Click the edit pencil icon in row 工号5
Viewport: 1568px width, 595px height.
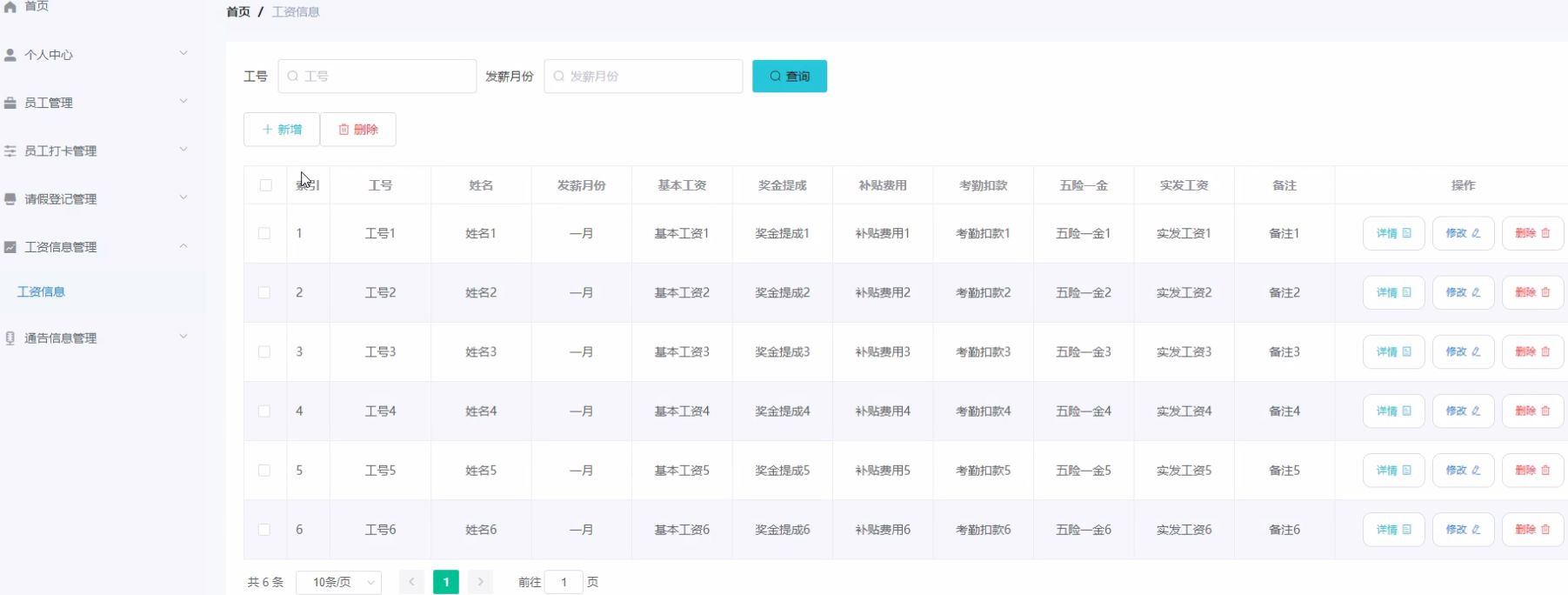tap(1476, 470)
